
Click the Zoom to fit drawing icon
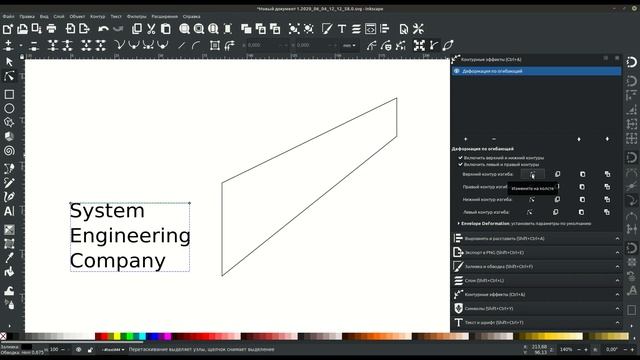(x=199, y=29)
